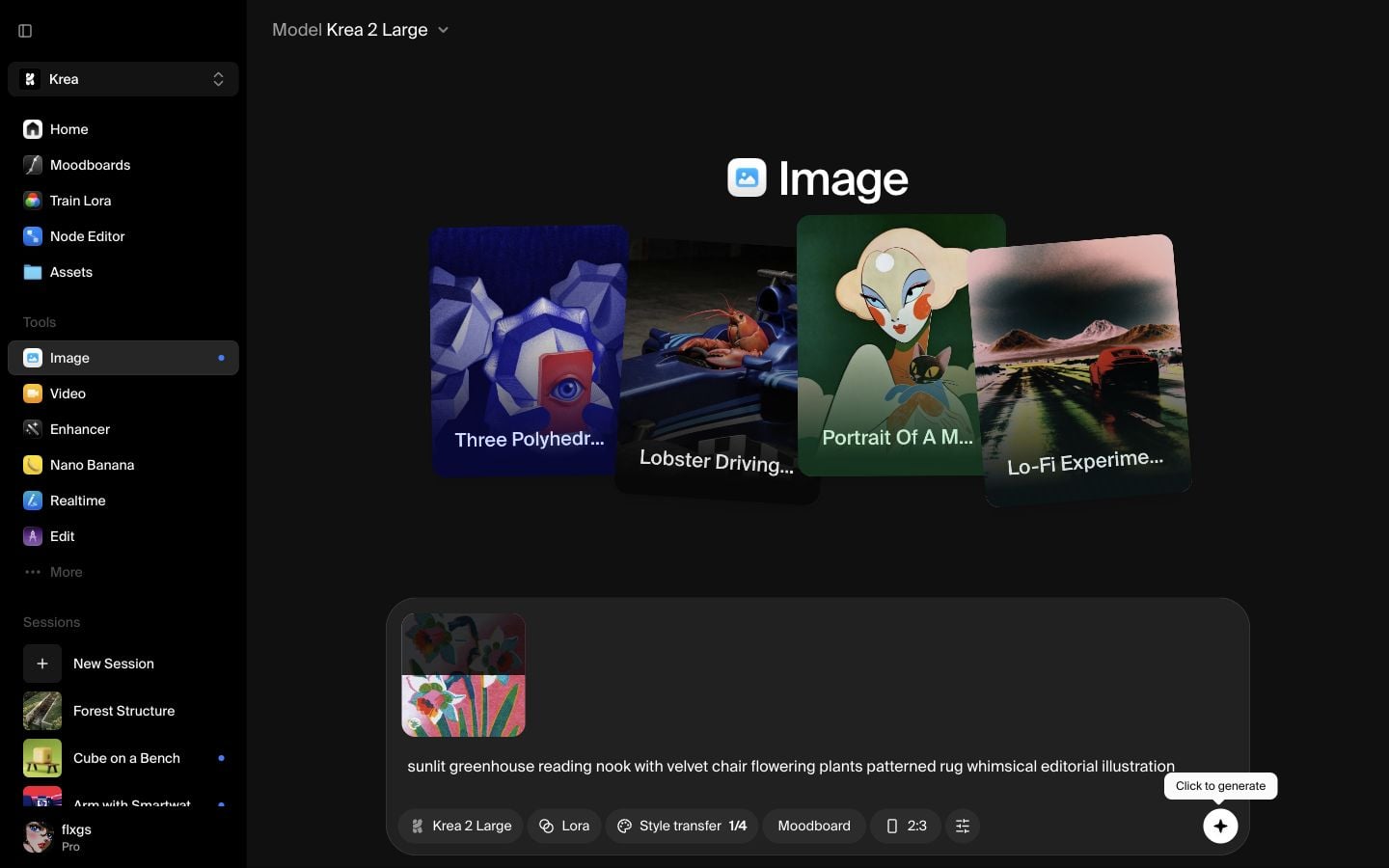This screenshot has width=1389, height=868.
Task: Change the 2:3 aspect ratio
Action: tap(906, 826)
